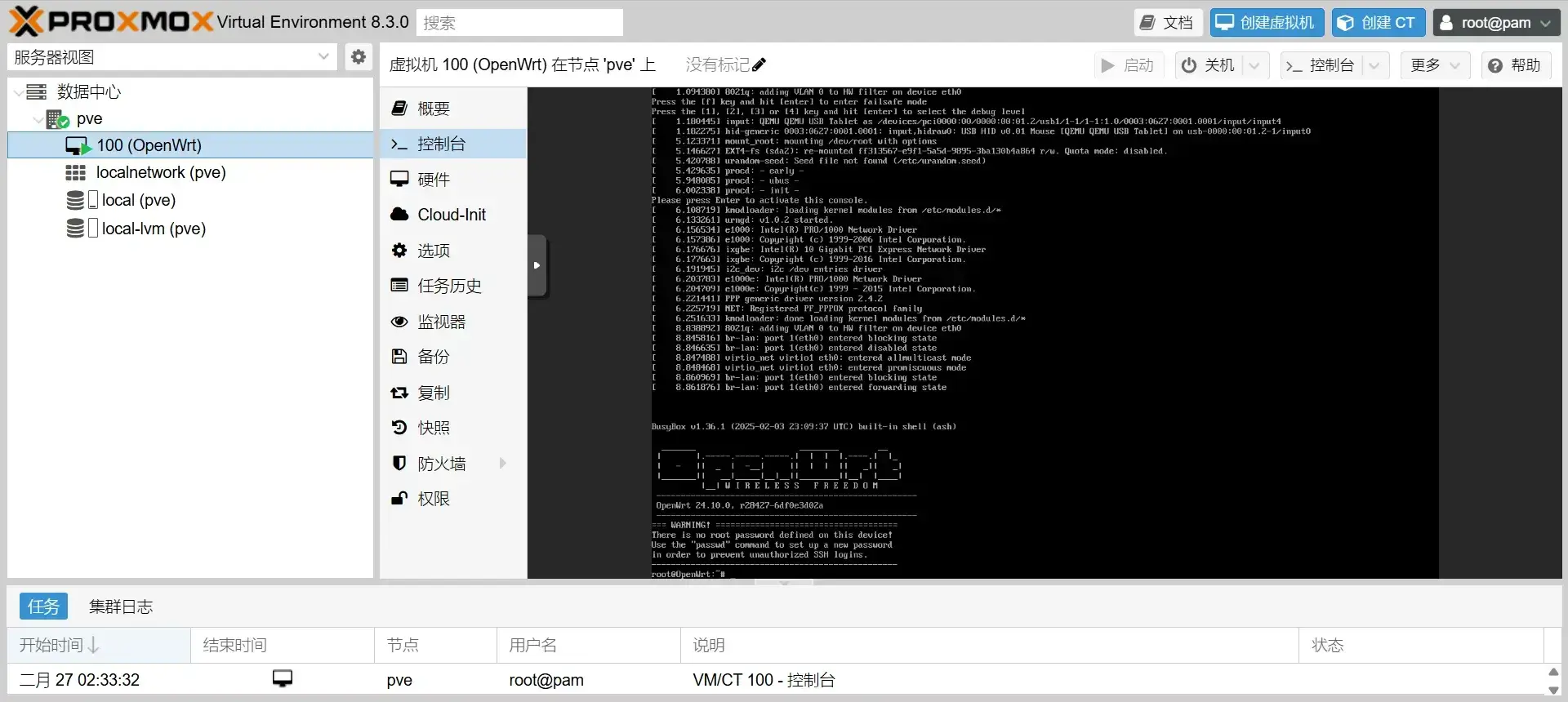Open the 概要 summary section
Image resolution: width=1568 pixels, height=702 pixels.
coord(433,109)
